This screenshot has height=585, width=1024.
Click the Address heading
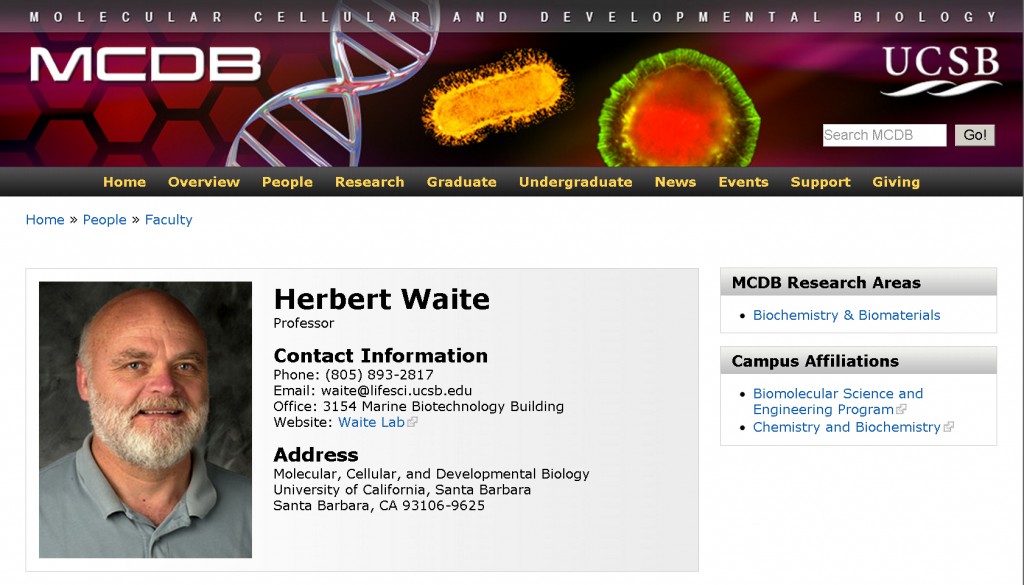click(316, 455)
